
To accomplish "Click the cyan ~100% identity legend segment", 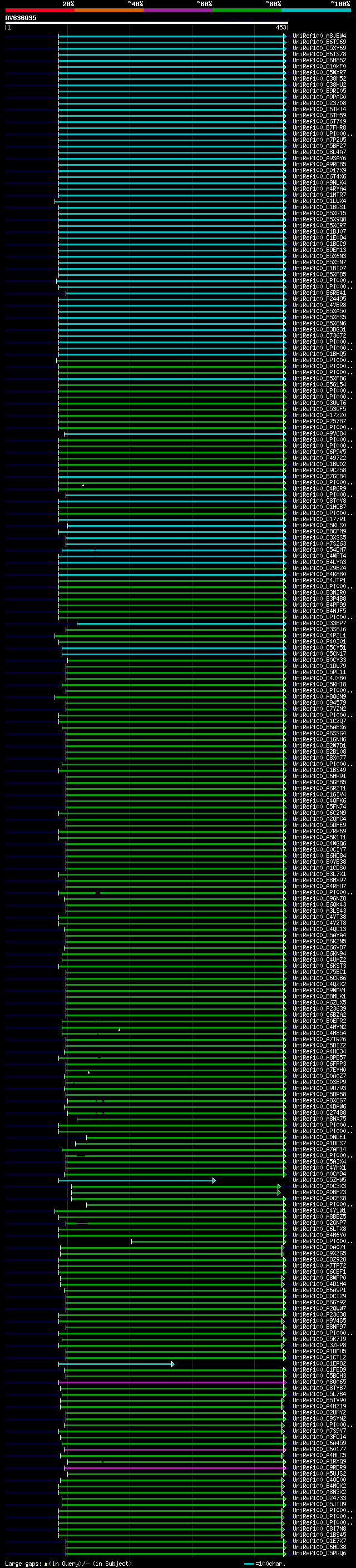I will [x=316, y=10].
